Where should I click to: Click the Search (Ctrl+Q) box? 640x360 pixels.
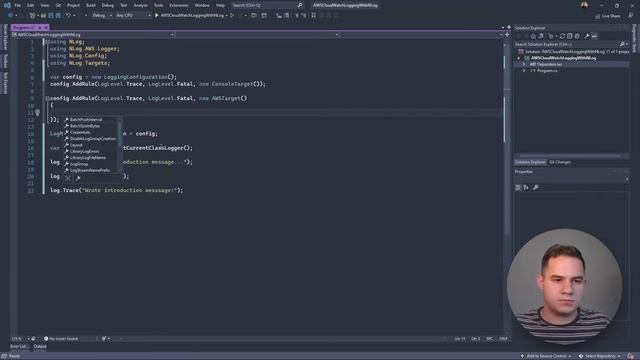(267, 5)
